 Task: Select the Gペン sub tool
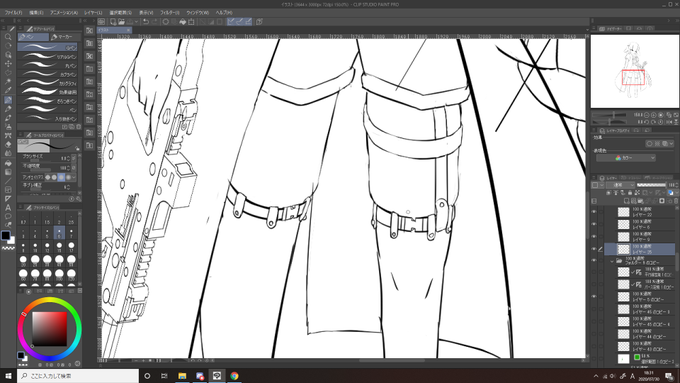pyautogui.click(x=47, y=47)
